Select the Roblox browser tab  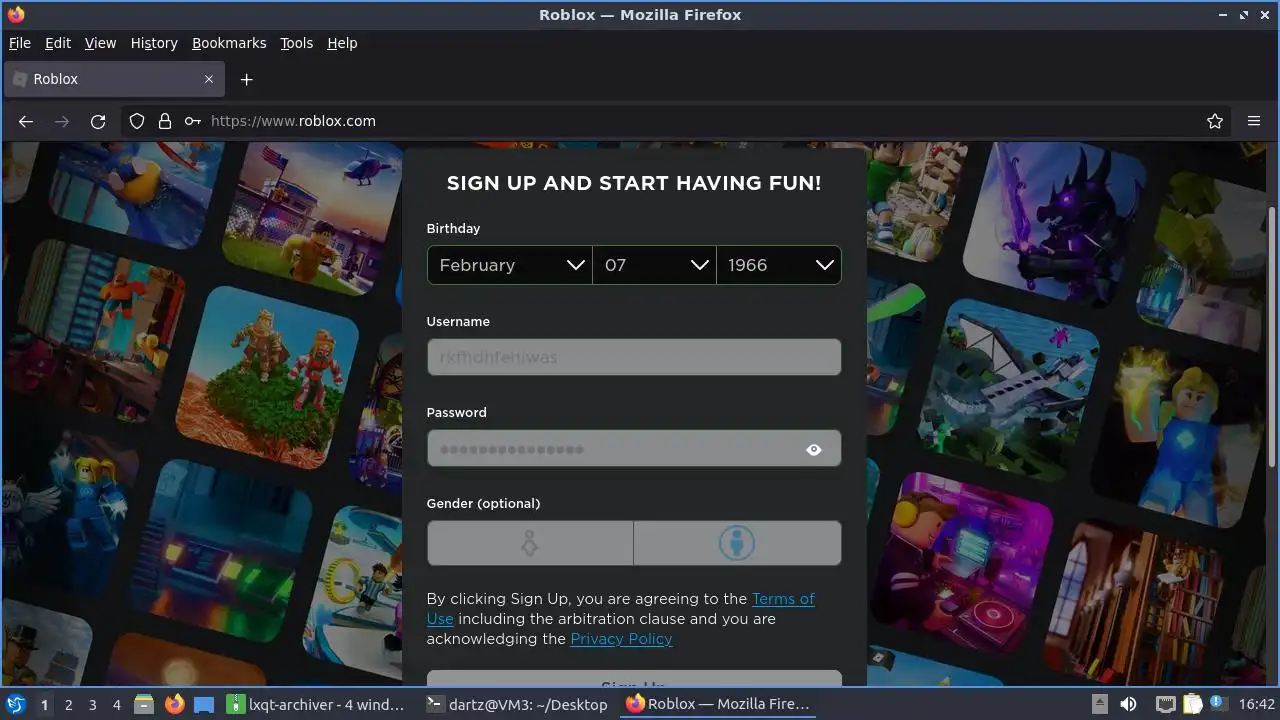click(114, 79)
